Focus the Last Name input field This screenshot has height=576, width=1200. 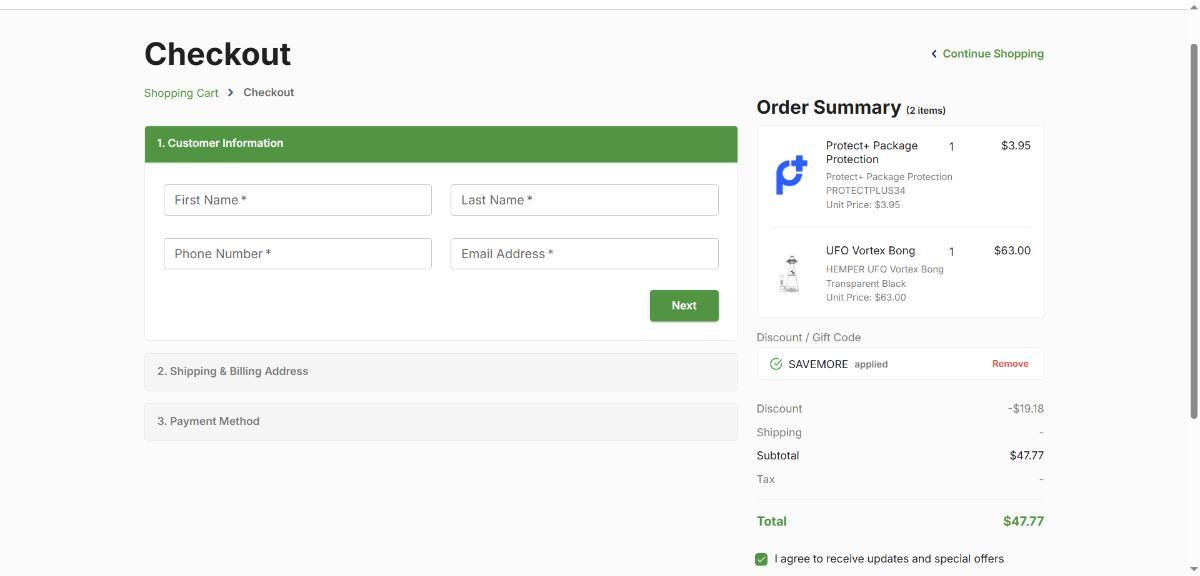[584, 200]
